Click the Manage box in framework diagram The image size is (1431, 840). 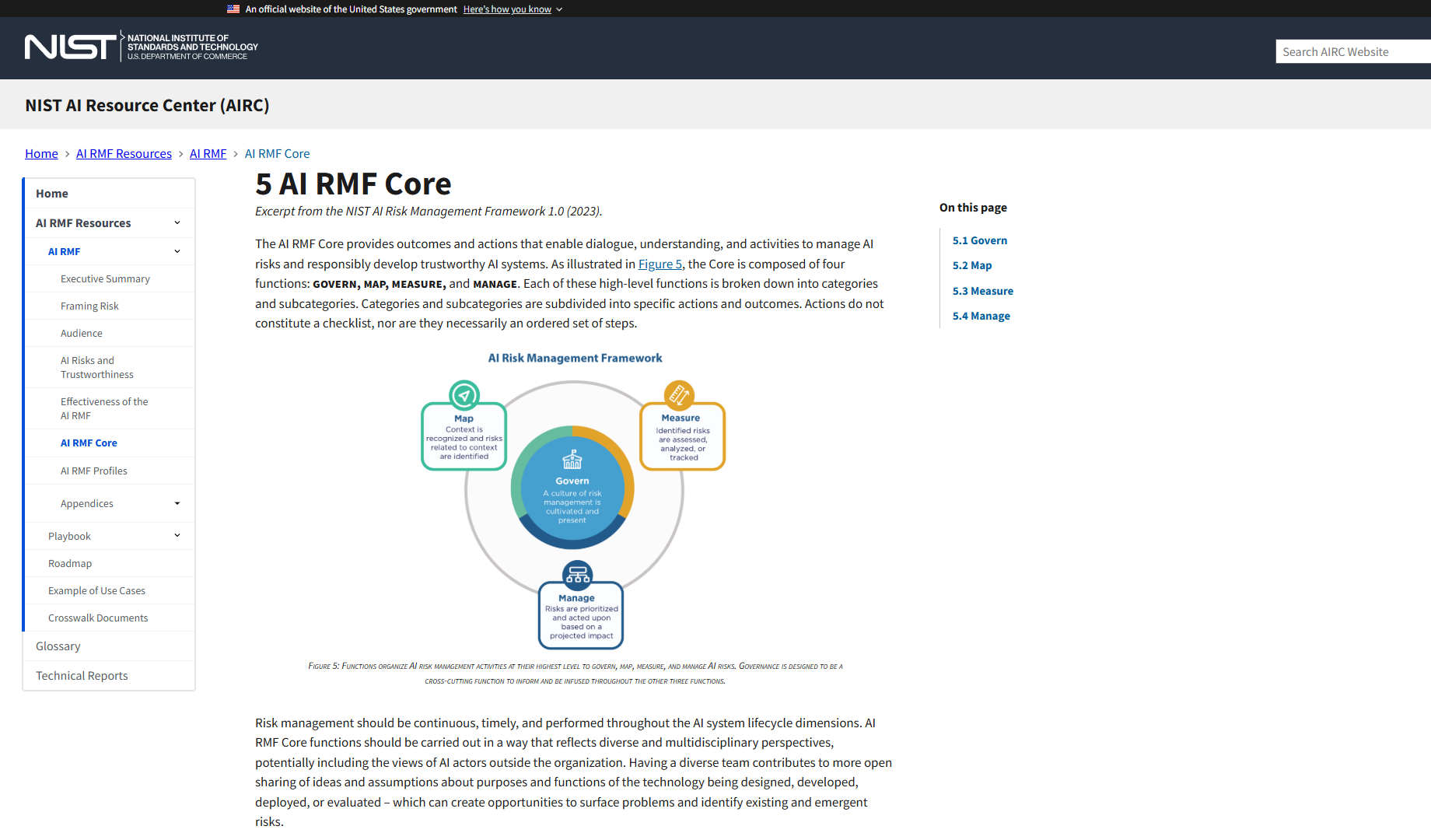coord(581,615)
